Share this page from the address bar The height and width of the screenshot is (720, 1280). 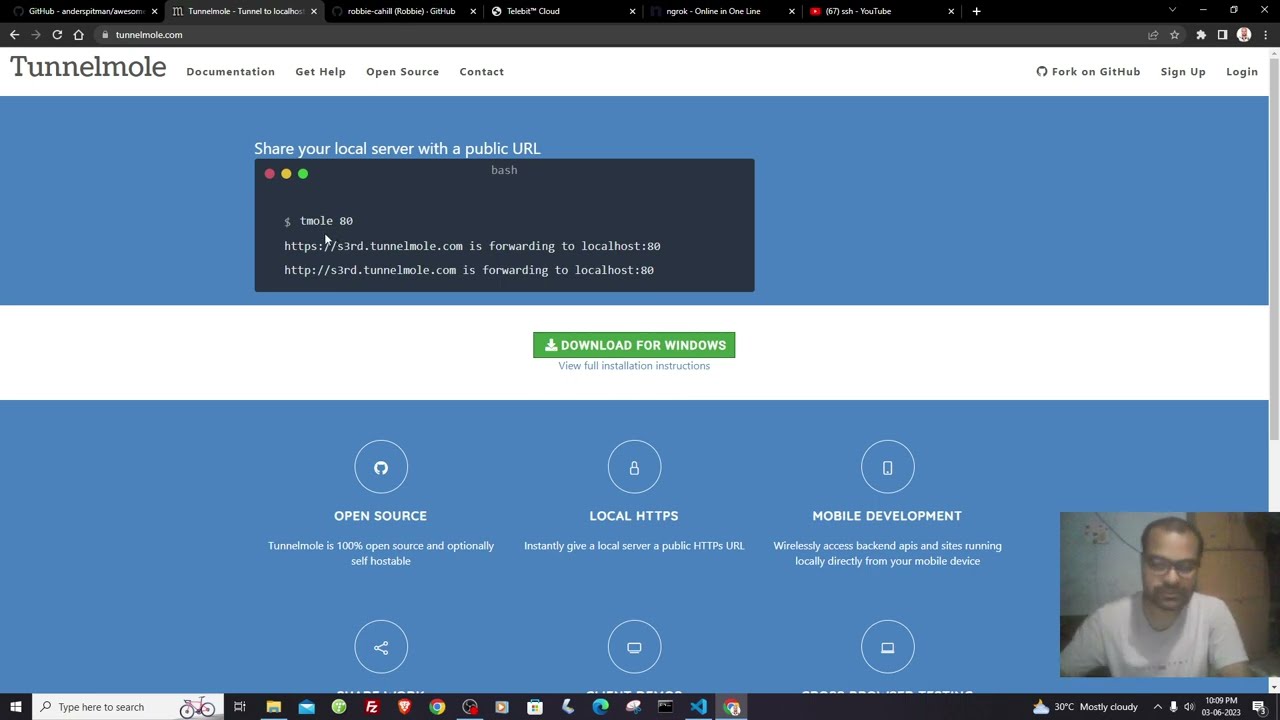(x=1153, y=35)
